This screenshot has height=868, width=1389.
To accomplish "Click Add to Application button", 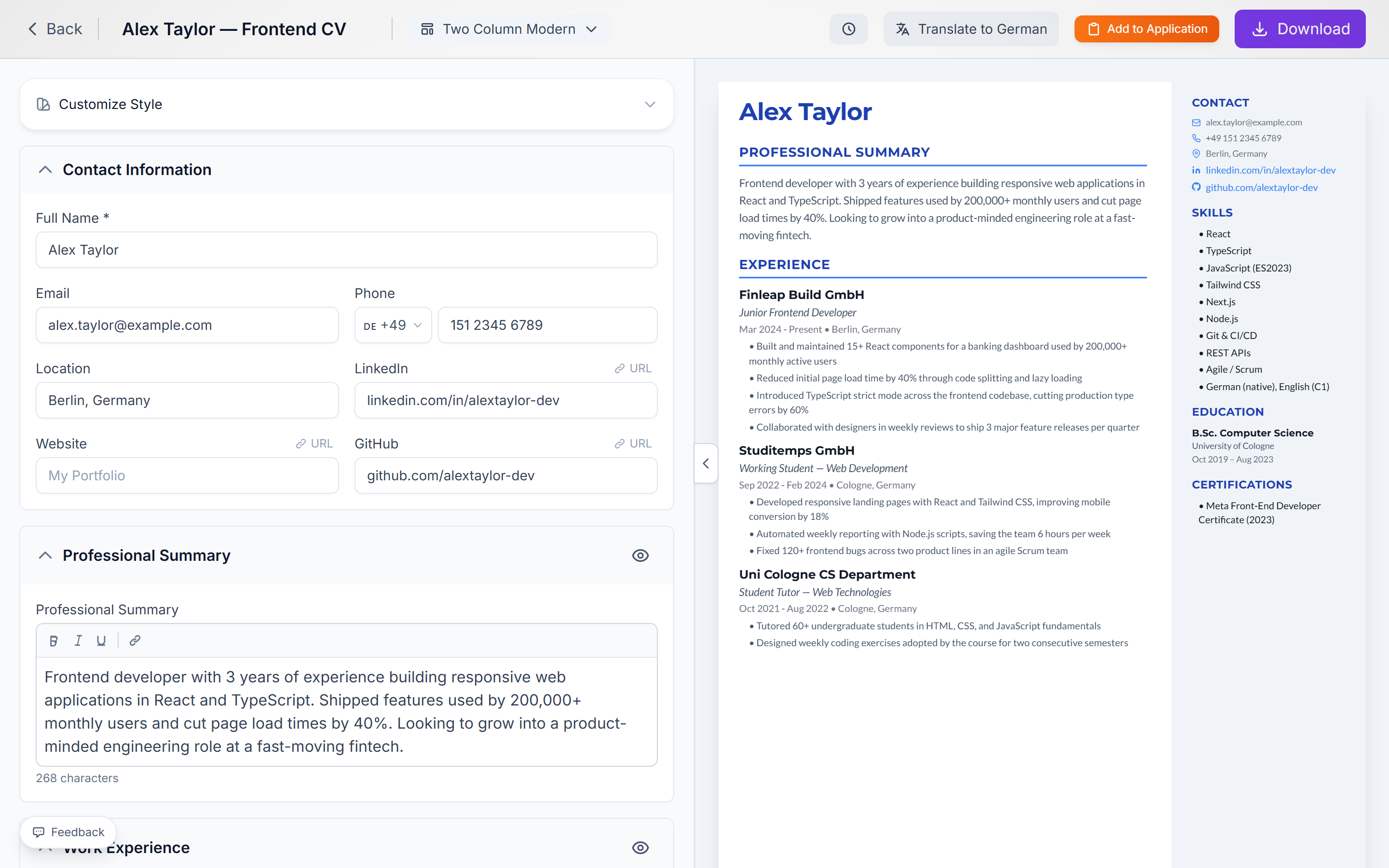I will click(x=1147, y=29).
